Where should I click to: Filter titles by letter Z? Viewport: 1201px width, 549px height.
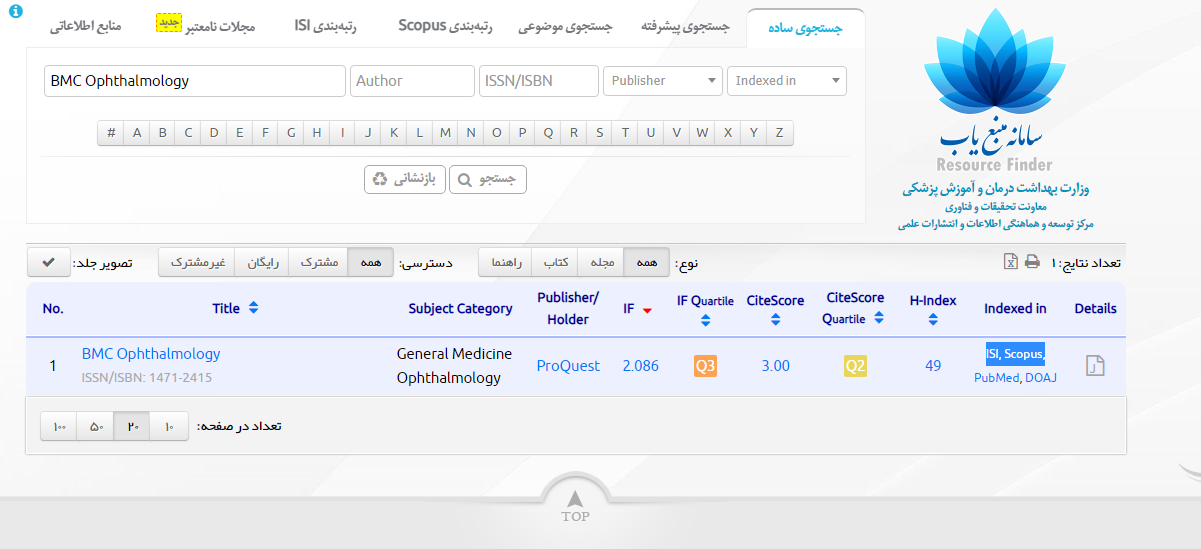tap(779, 133)
